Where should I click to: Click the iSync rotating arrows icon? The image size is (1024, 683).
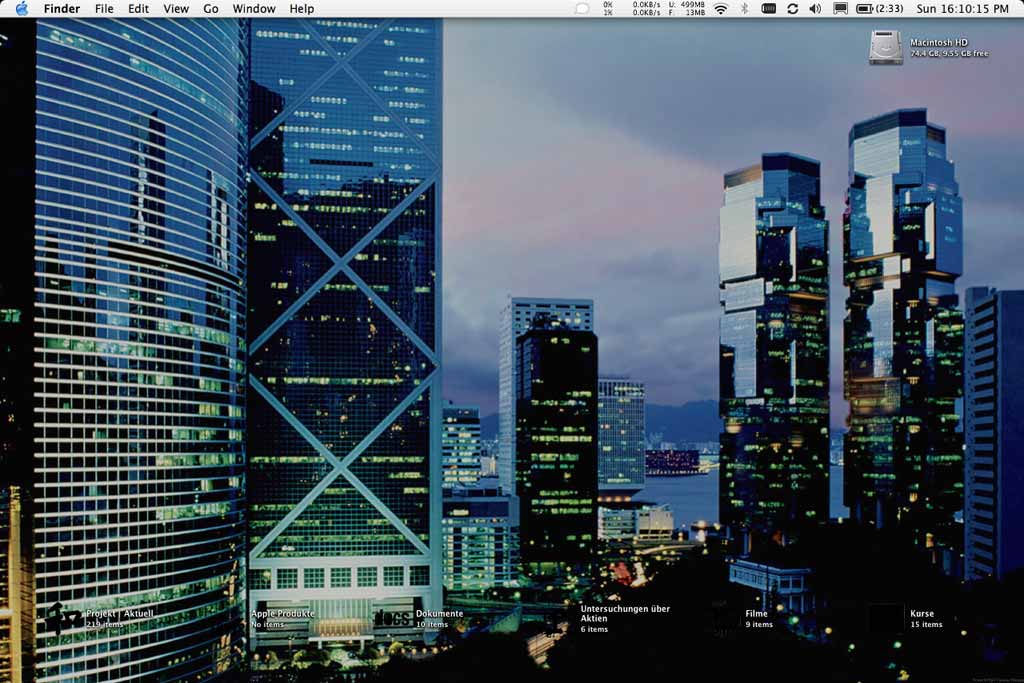pos(793,9)
